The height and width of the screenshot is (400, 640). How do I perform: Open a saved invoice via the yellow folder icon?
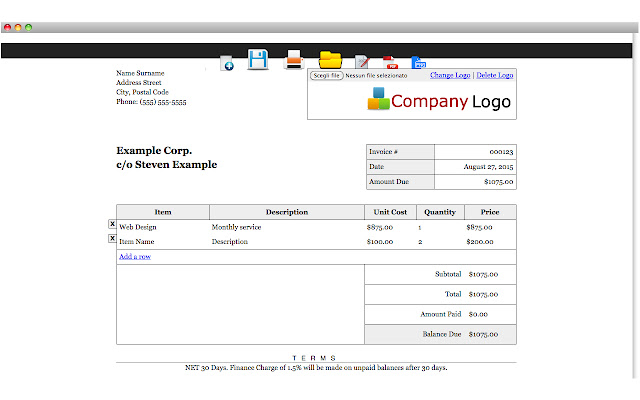(330, 60)
